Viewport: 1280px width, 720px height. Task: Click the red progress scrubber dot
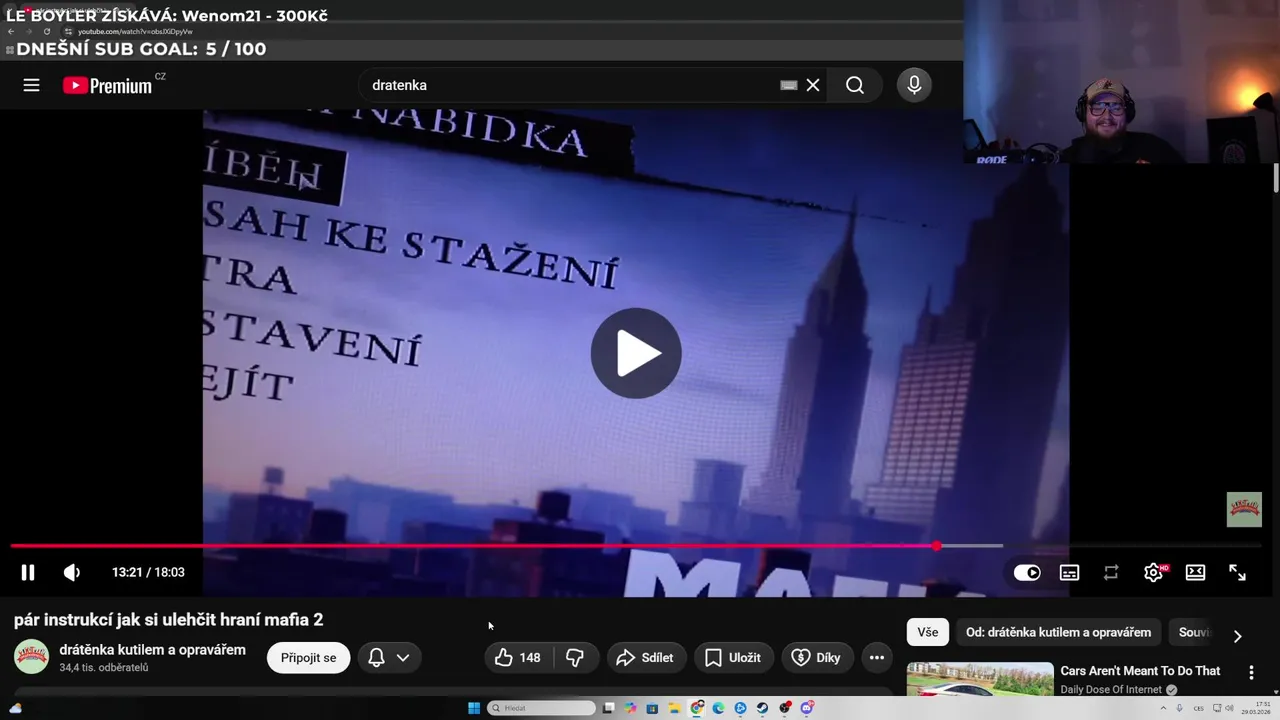click(936, 546)
